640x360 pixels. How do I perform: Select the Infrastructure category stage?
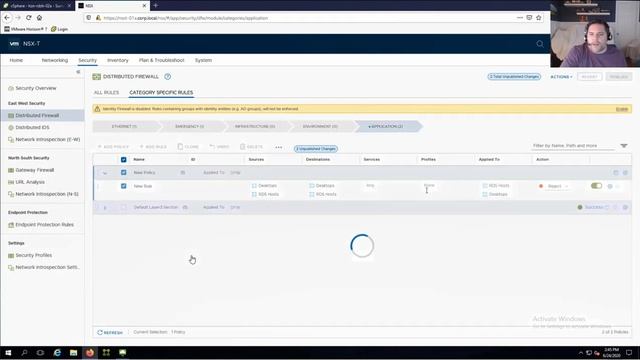[x=255, y=127]
